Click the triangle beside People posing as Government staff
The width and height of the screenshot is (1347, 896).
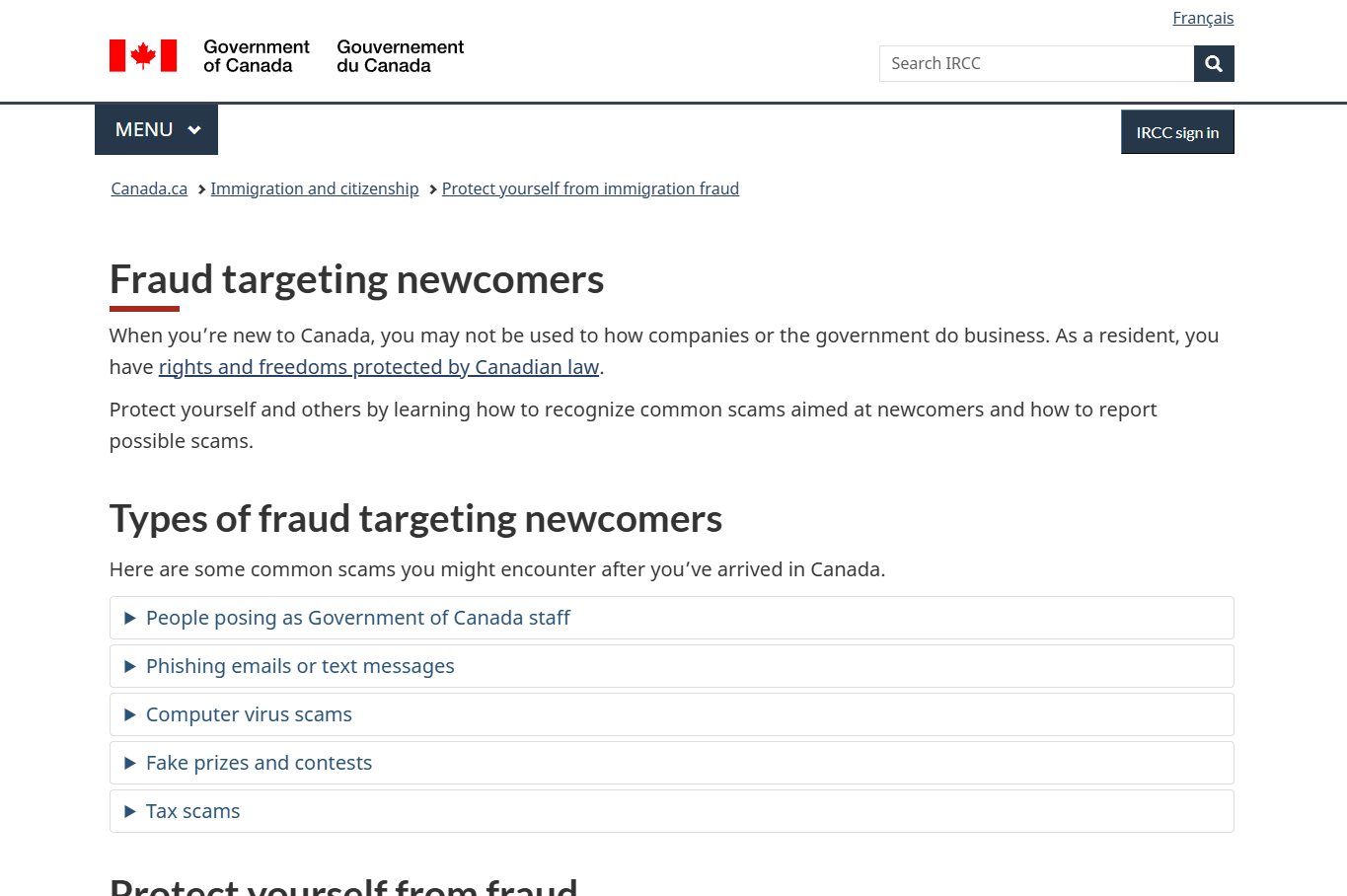pyautogui.click(x=129, y=619)
